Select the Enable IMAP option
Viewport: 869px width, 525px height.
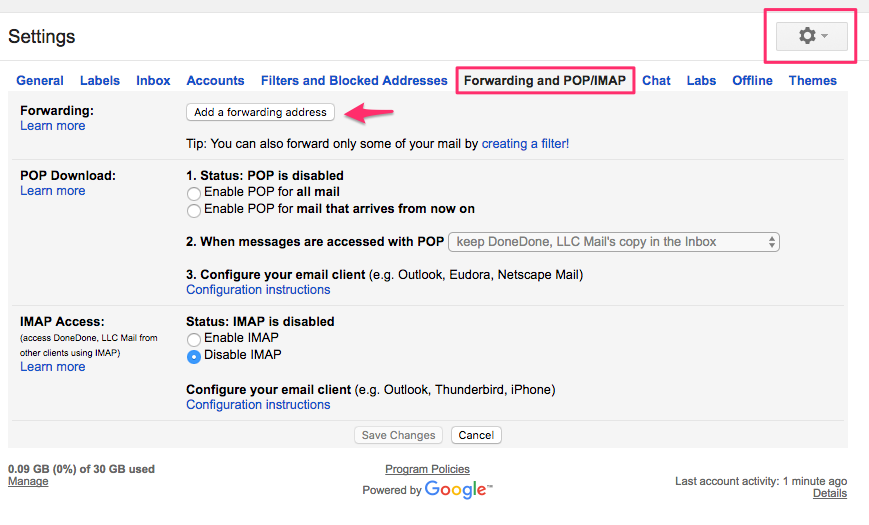(194, 339)
